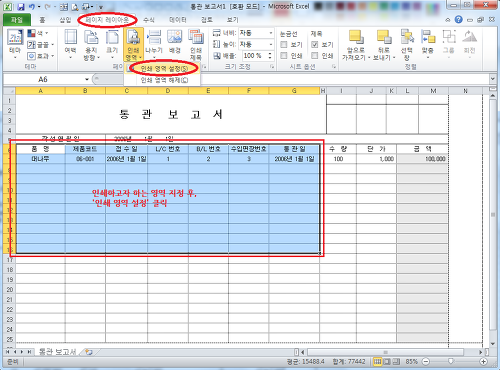Click the first-sheet navigation arrow
Image resolution: width=500 pixels, height=370 pixels.
(8, 352)
